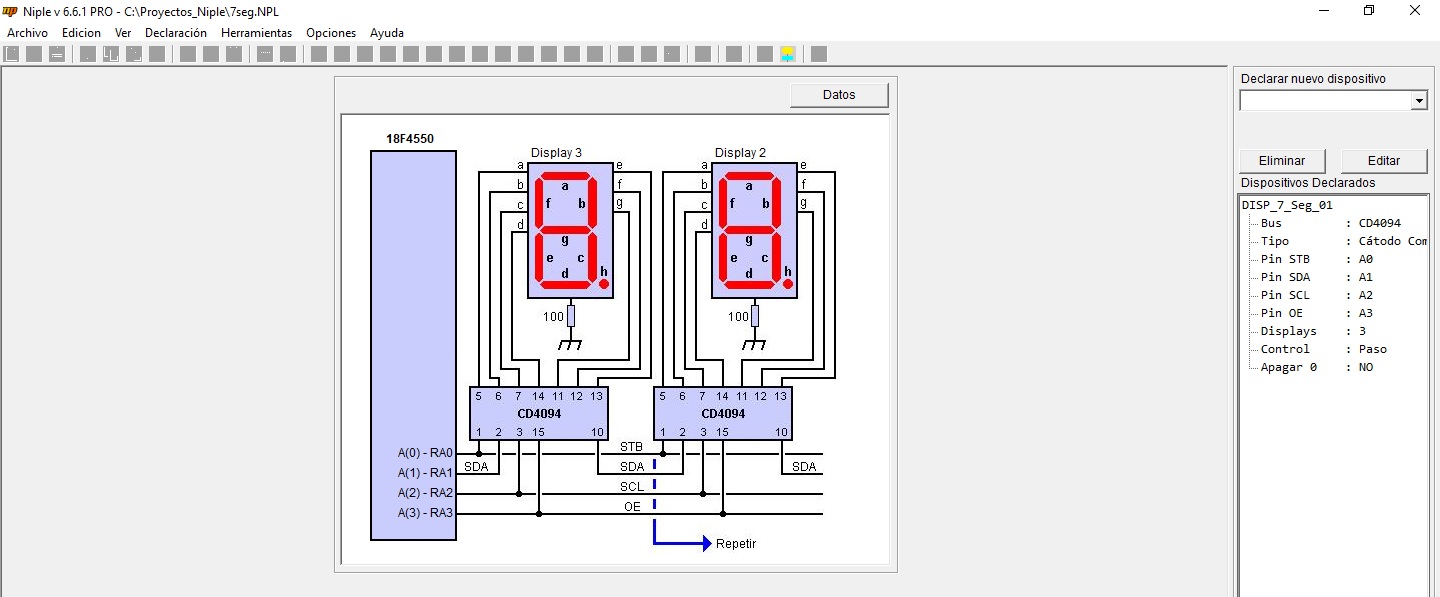
Task: Click the Niple application icon in title bar
Action: click(x=11, y=10)
